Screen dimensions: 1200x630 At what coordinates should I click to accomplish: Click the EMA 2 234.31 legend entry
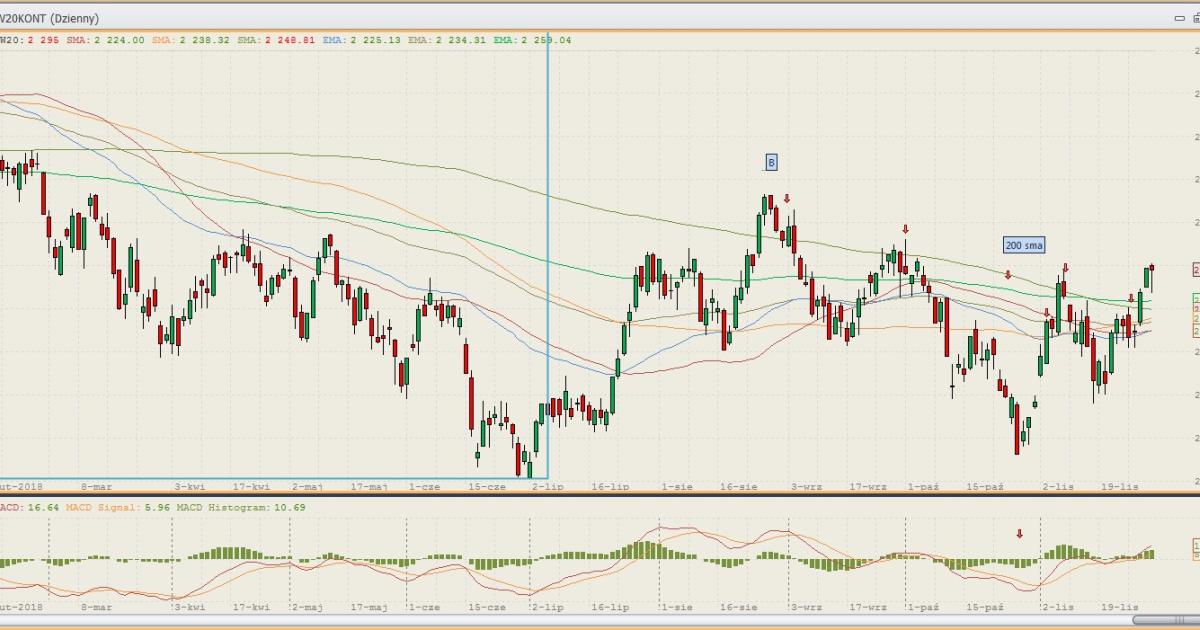click(447, 40)
